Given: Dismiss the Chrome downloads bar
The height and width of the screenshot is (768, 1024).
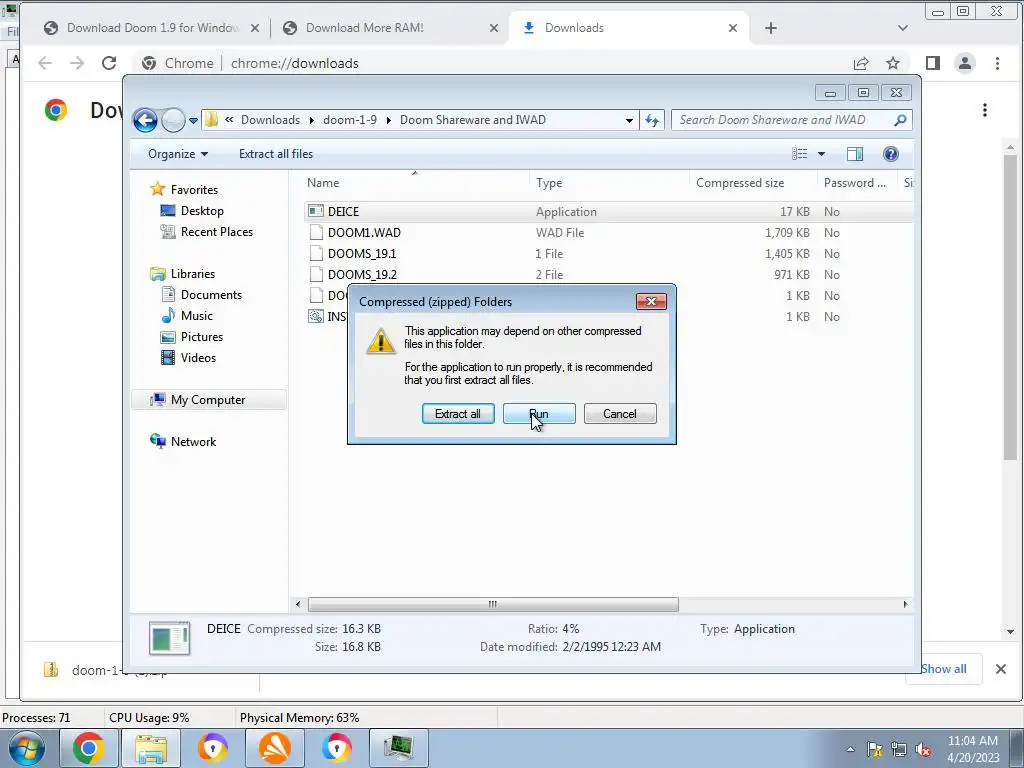Looking at the screenshot, I should (1000, 669).
